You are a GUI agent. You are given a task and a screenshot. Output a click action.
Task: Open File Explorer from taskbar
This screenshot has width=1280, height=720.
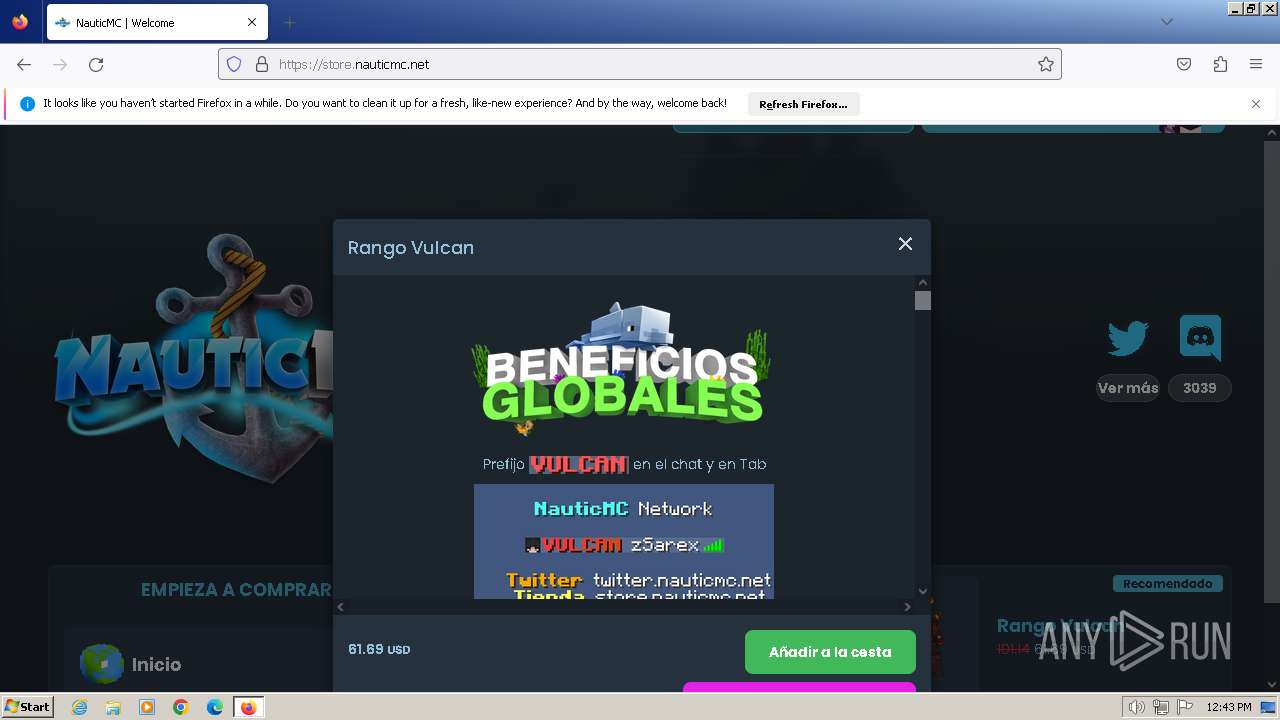[x=113, y=707]
